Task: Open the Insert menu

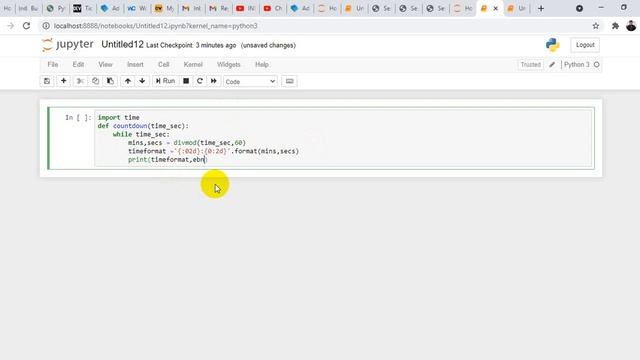Action: pos(135,64)
